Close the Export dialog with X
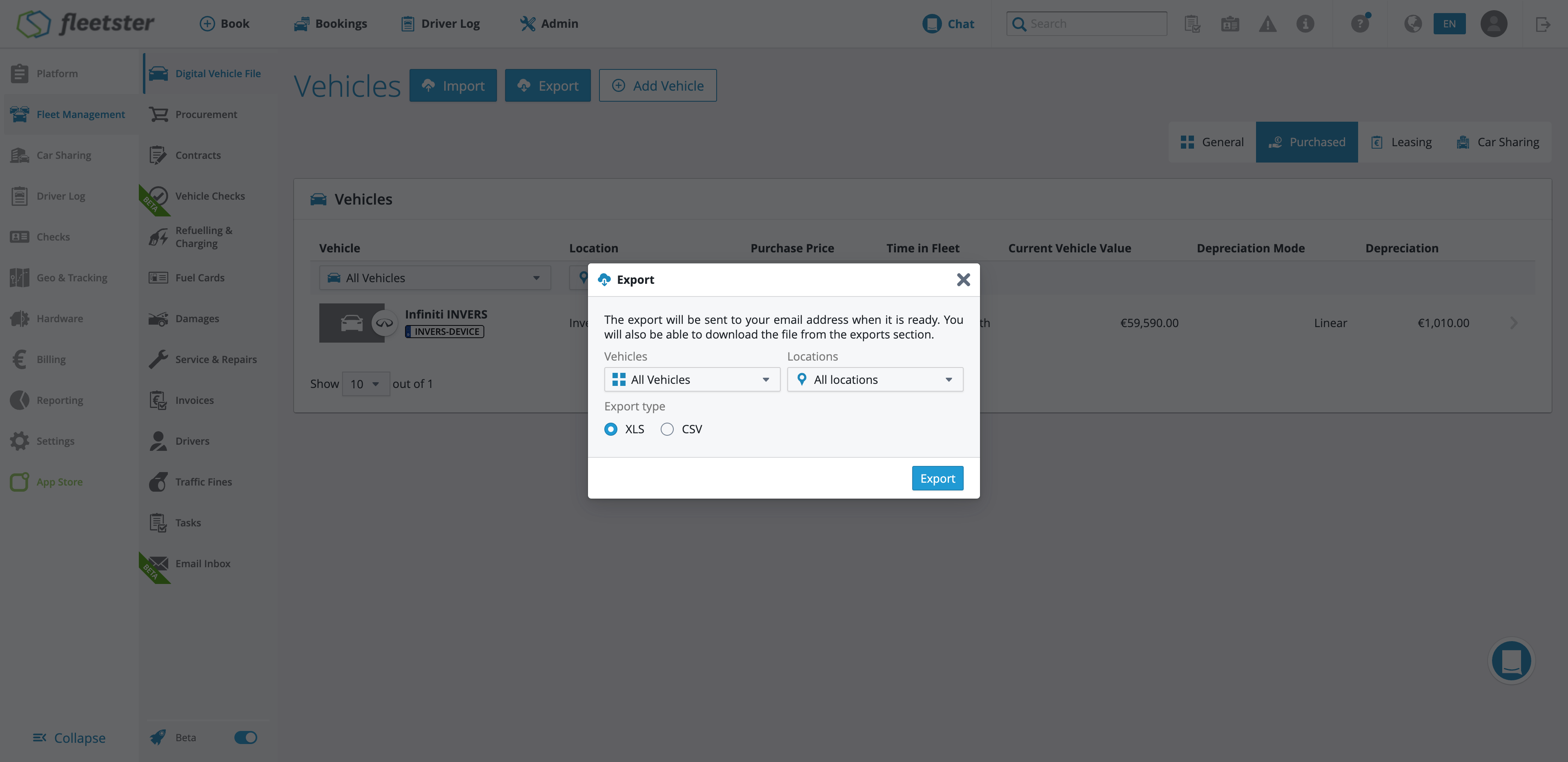 [x=963, y=279]
